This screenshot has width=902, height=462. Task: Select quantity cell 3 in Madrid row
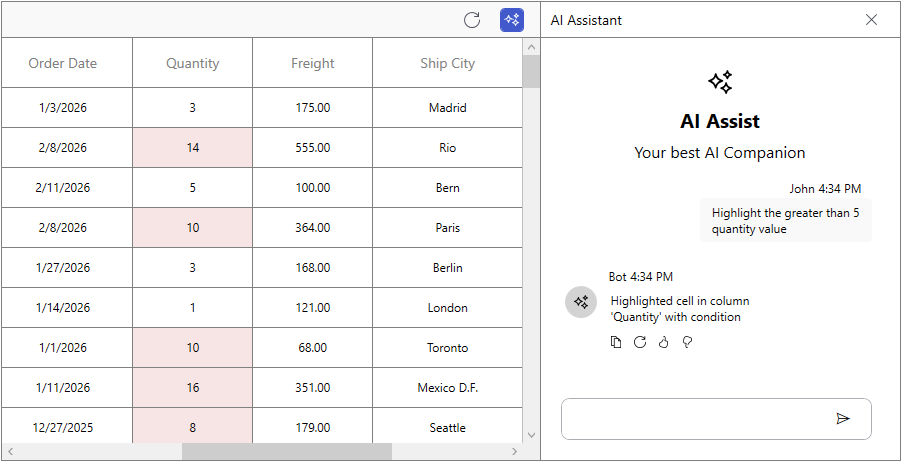point(193,108)
